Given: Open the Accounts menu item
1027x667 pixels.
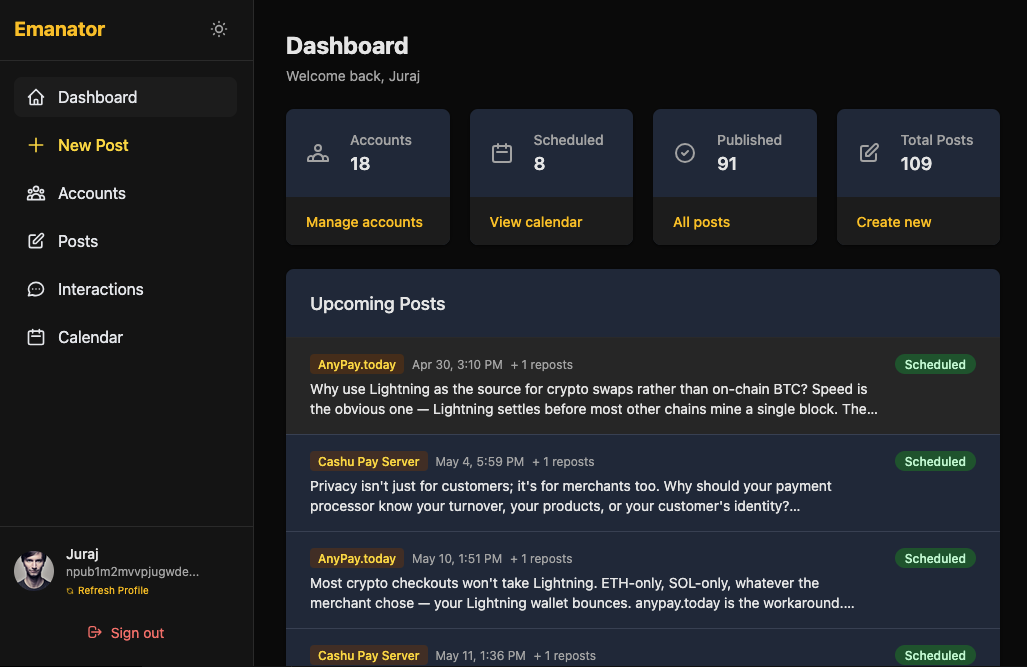Looking at the screenshot, I should coord(91,193).
